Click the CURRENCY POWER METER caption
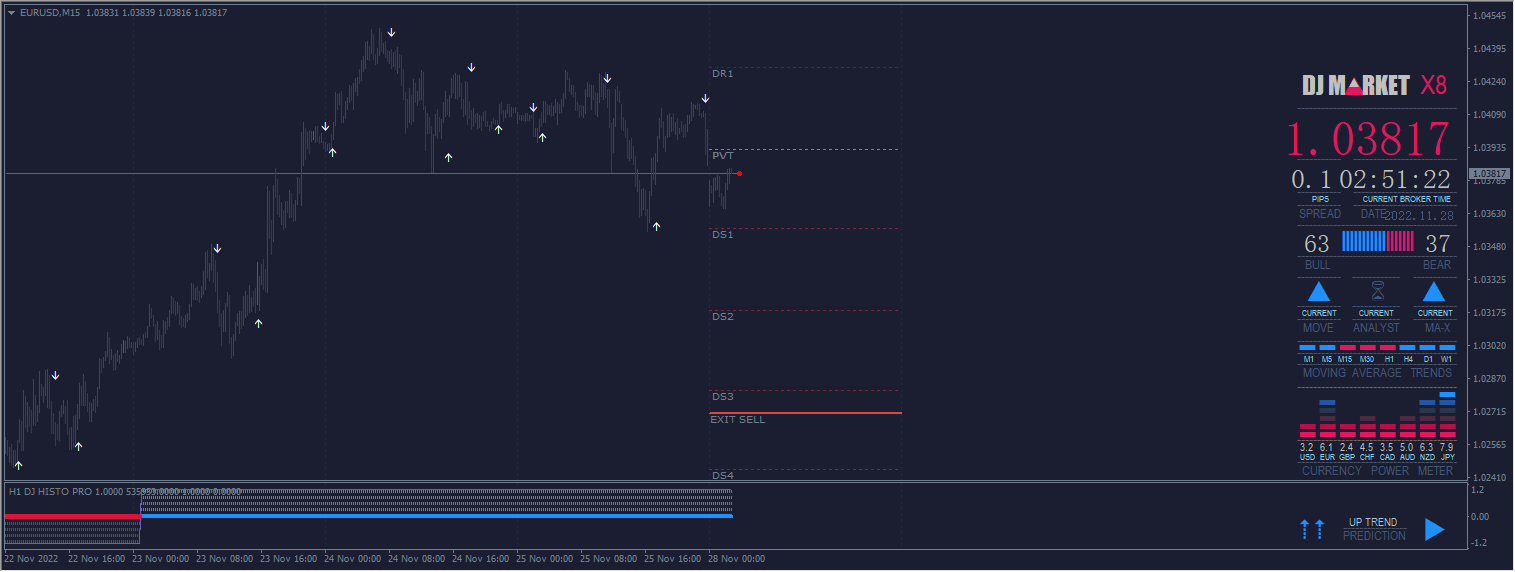The width and height of the screenshot is (1515, 572). point(1380,471)
